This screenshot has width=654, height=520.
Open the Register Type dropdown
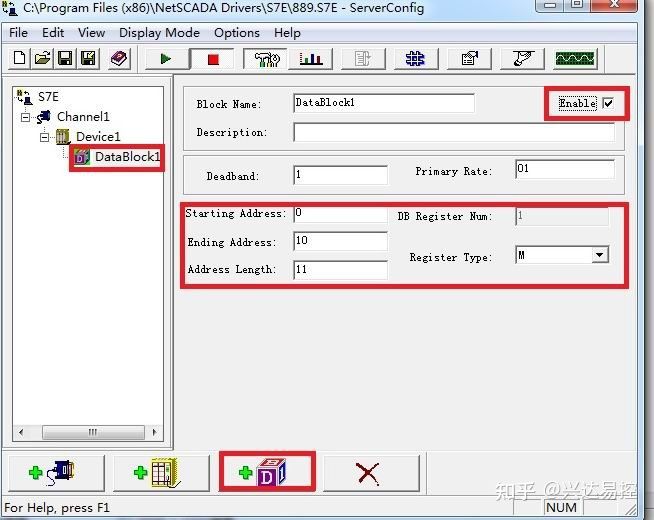tap(599, 255)
